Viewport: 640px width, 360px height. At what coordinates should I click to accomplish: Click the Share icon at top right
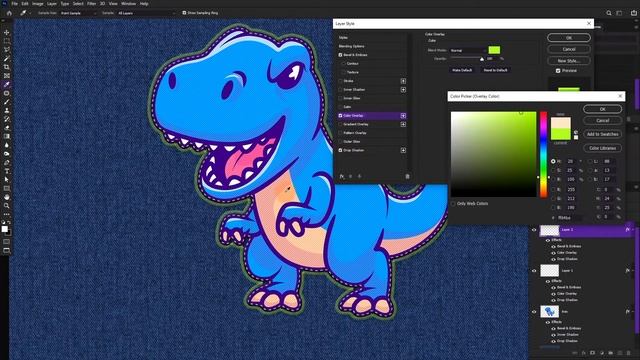[633, 13]
